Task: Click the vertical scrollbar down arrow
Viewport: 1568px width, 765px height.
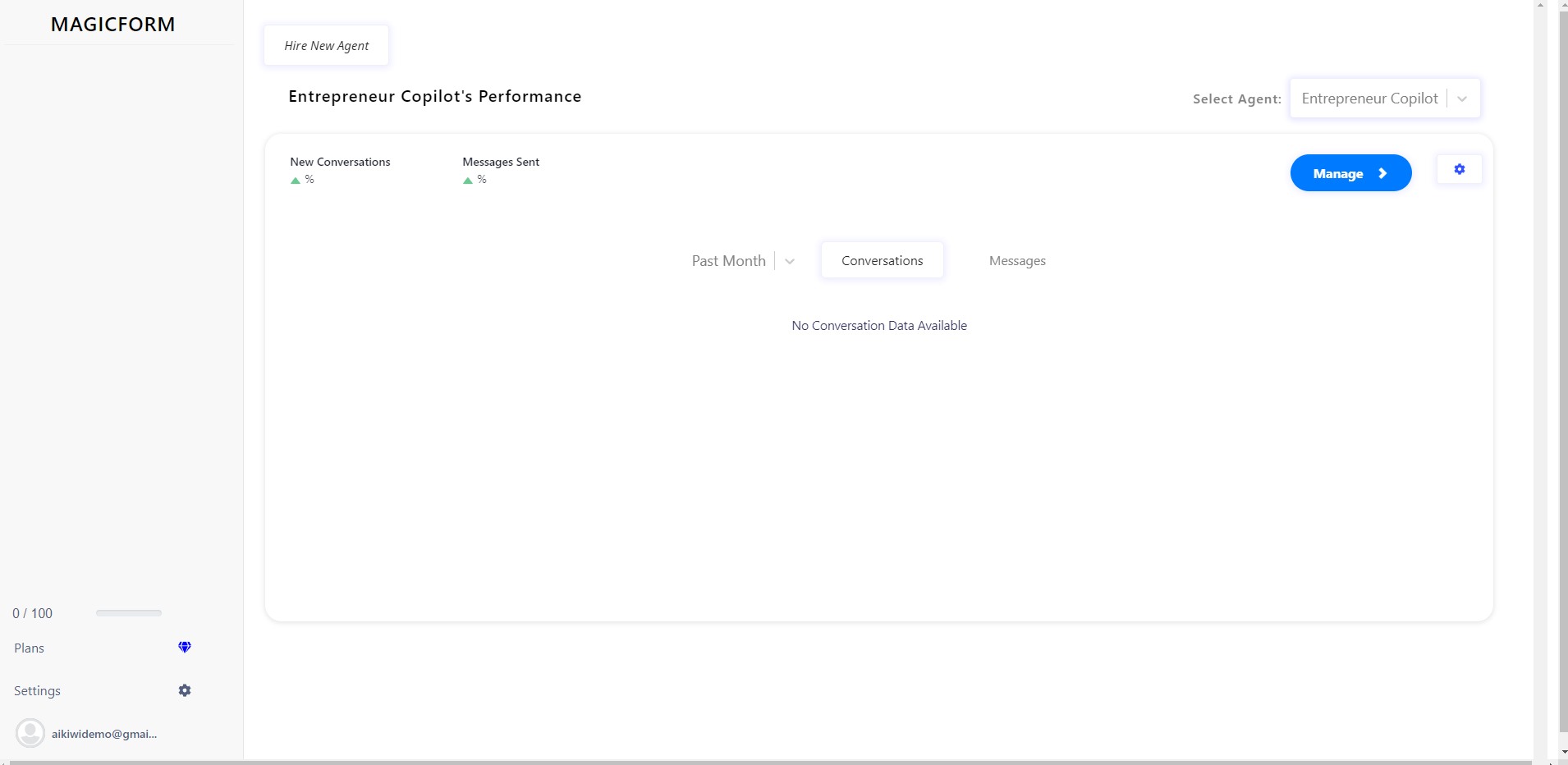Action: (1563, 752)
